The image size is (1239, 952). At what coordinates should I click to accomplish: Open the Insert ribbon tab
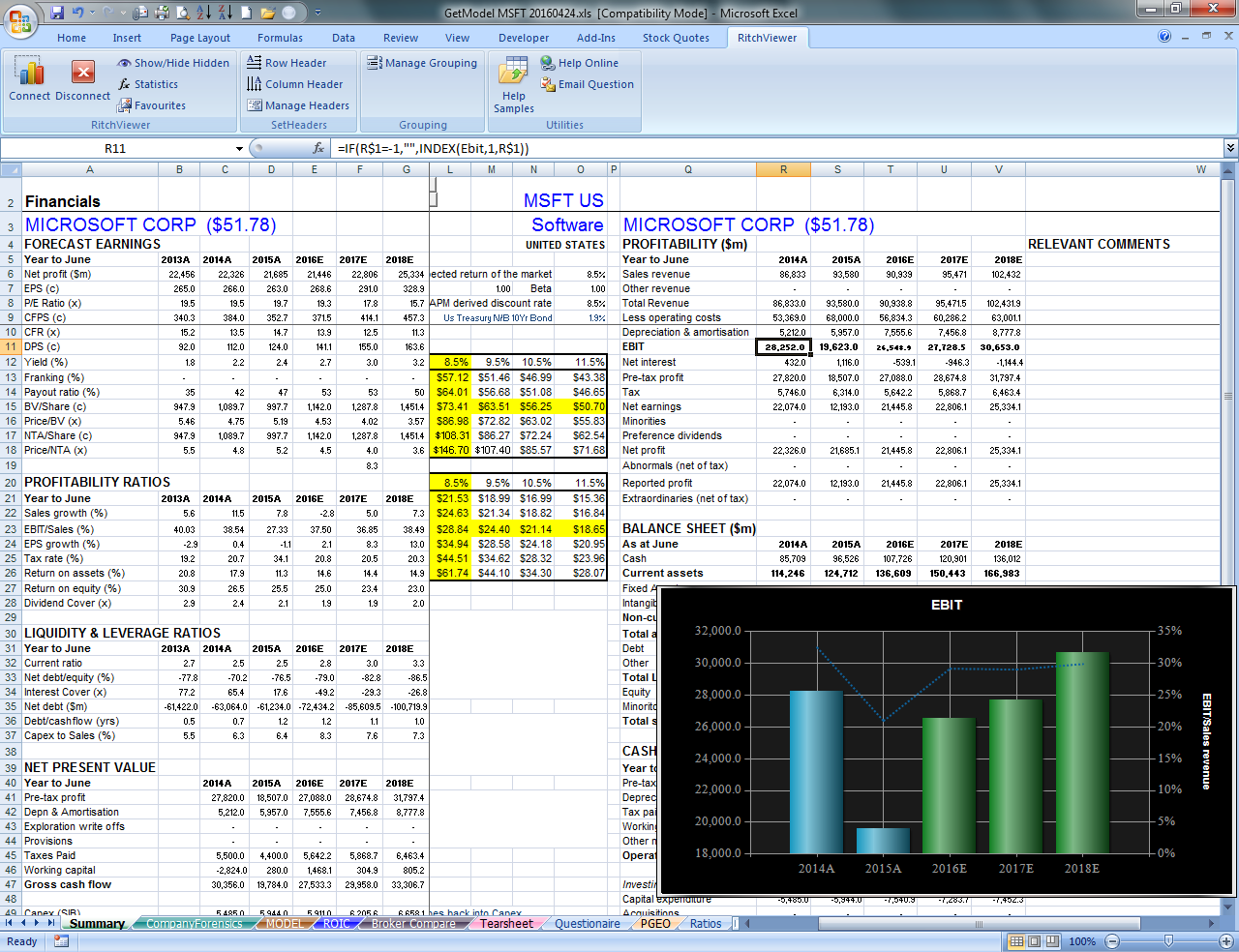click(x=127, y=38)
